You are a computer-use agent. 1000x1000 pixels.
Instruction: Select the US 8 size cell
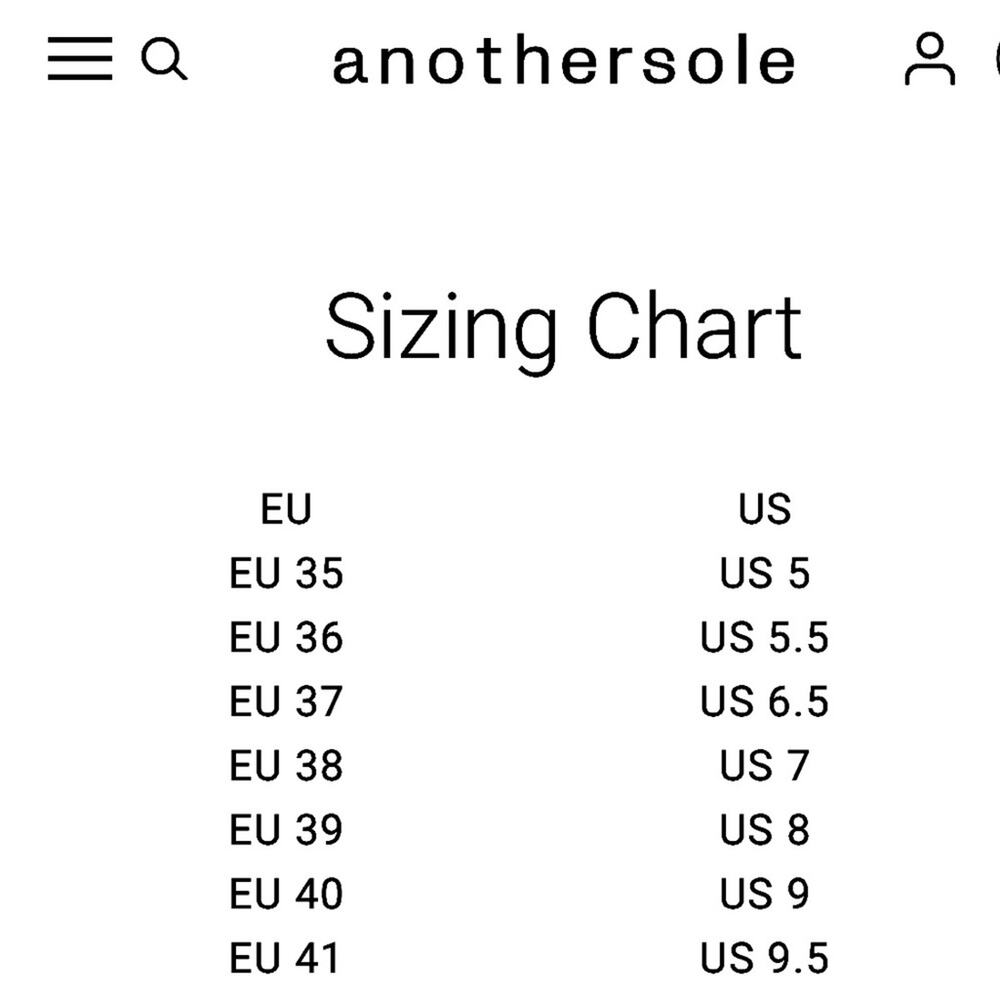pyautogui.click(x=765, y=830)
